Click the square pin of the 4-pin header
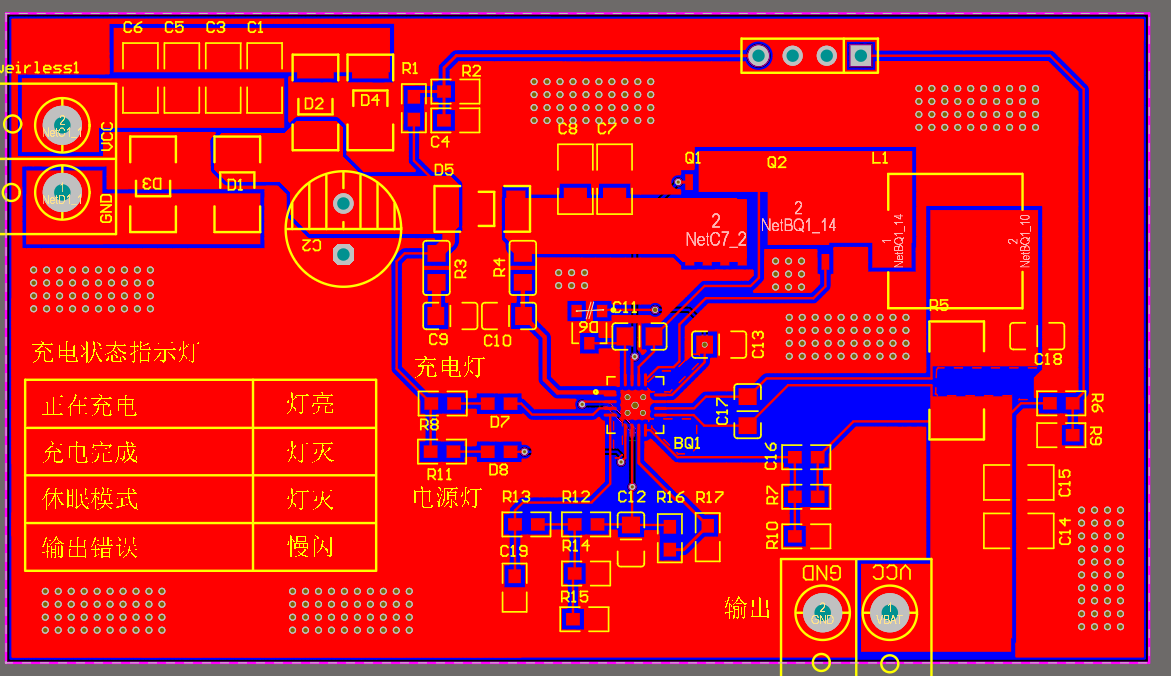Image resolution: width=1171 pixels, height=676 pixels. click(x=860, y=55)
